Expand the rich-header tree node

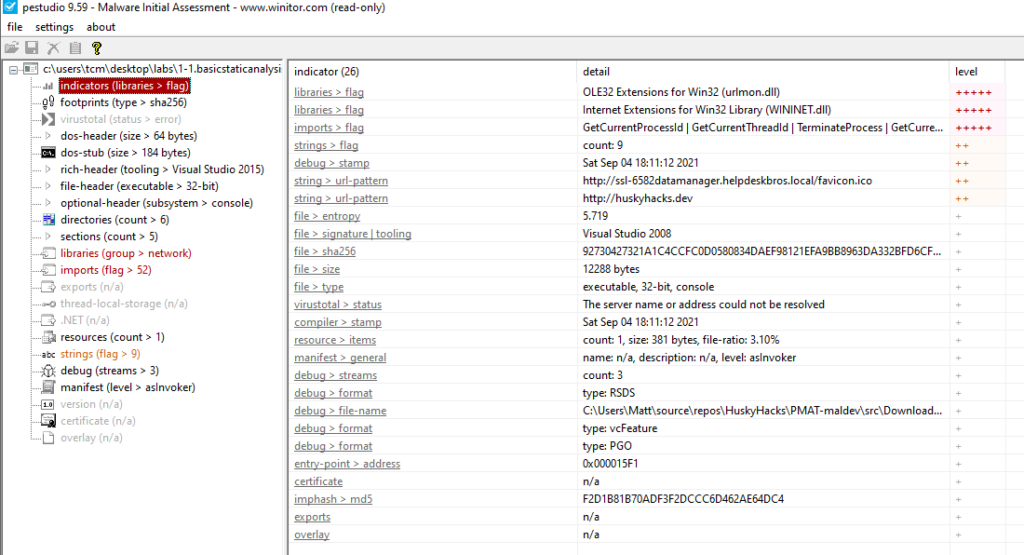click(48, 170)
